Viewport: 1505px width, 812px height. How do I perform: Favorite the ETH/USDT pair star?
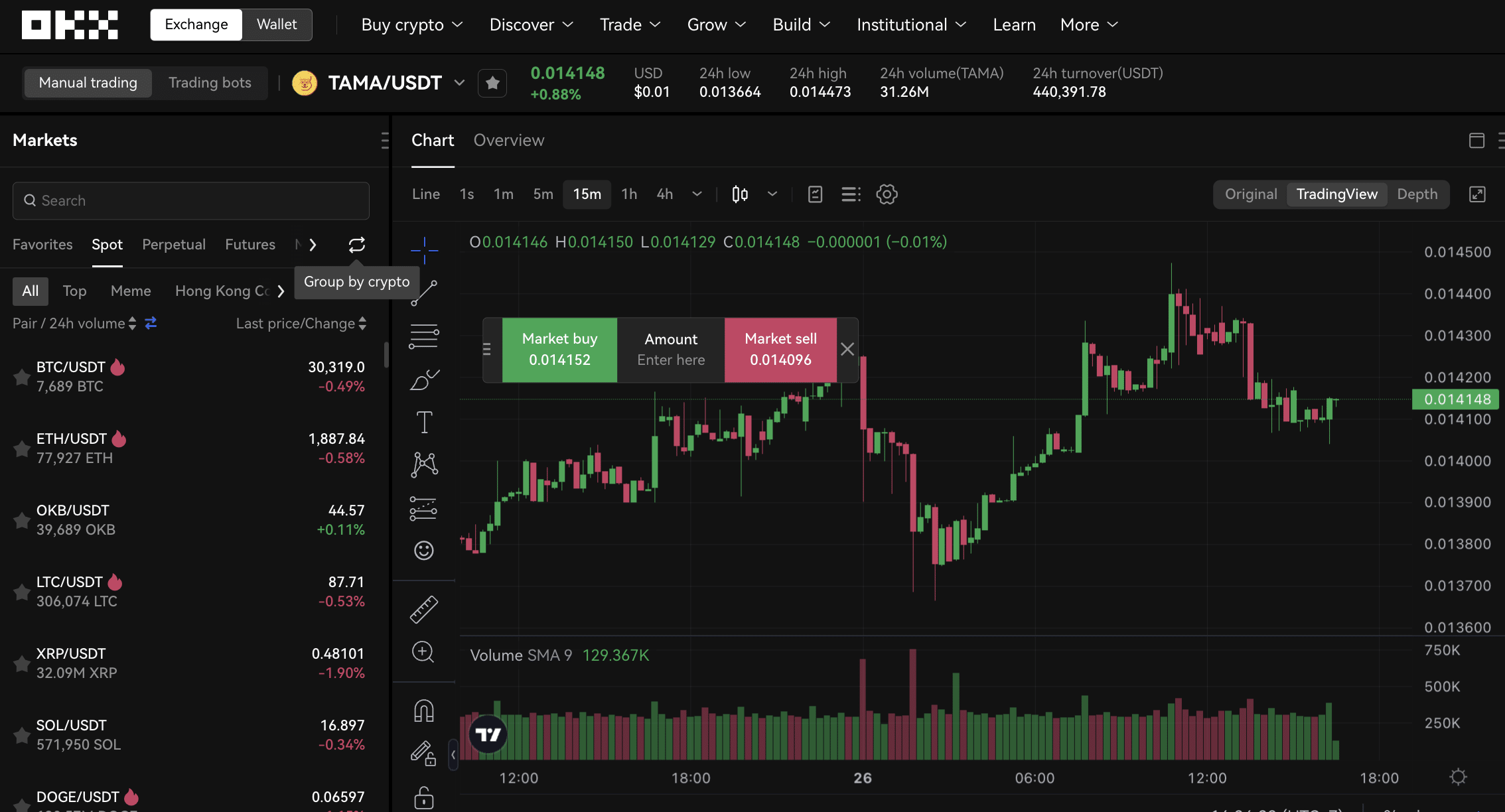coord(22,448)
